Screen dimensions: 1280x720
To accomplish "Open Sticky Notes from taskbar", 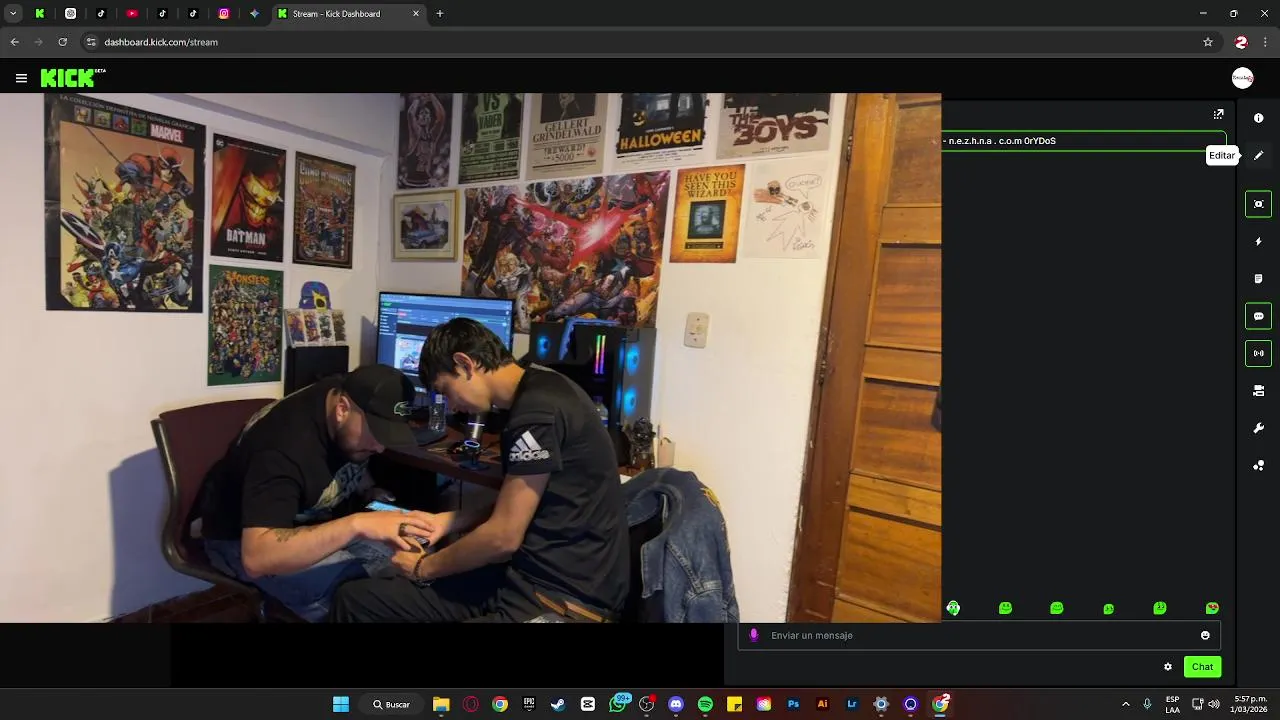I will 734,704.
